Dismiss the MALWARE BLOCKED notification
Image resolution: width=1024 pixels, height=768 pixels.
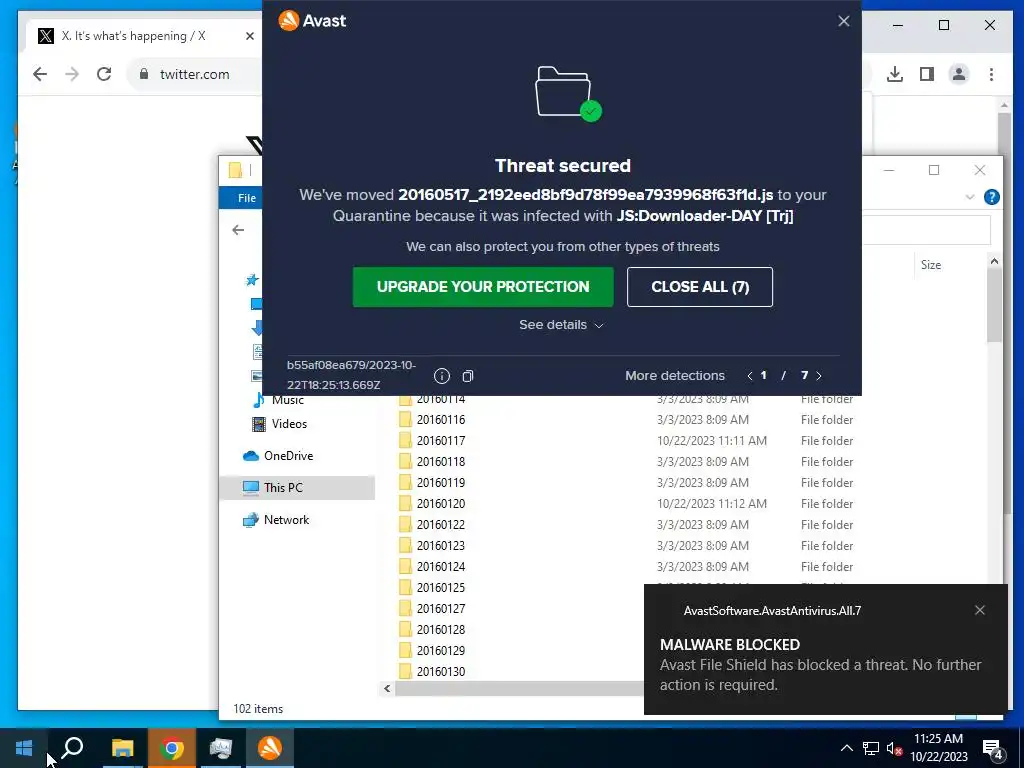tap(980, 610)
